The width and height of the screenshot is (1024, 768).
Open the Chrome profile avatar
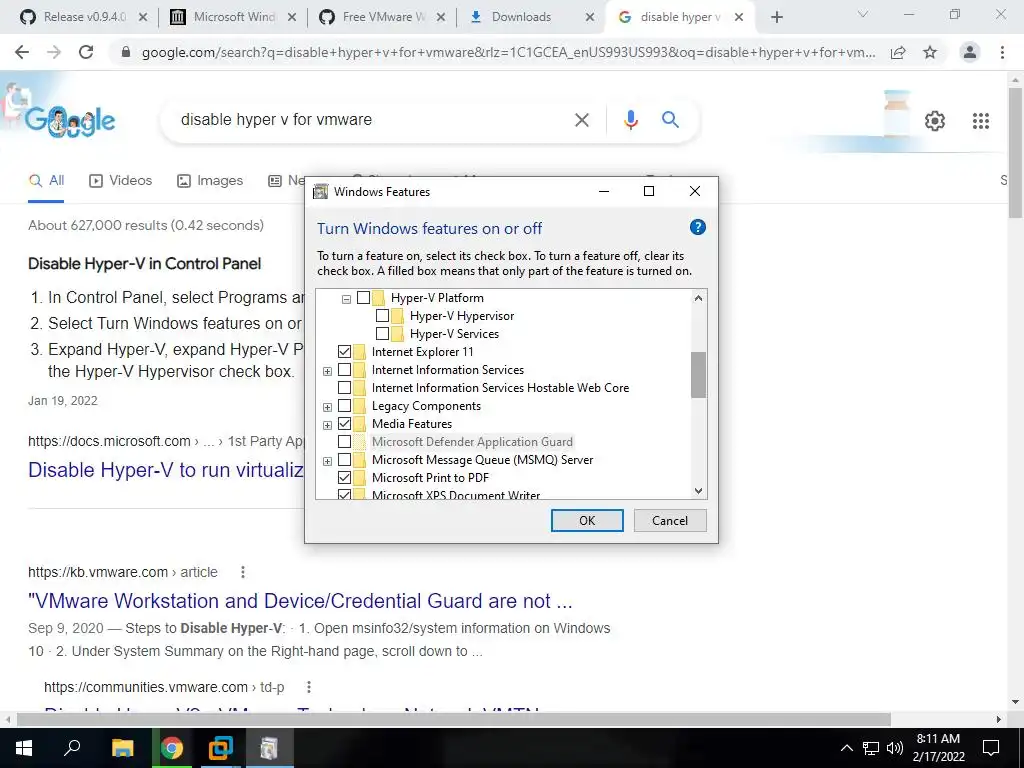click(x=970, y=52)
